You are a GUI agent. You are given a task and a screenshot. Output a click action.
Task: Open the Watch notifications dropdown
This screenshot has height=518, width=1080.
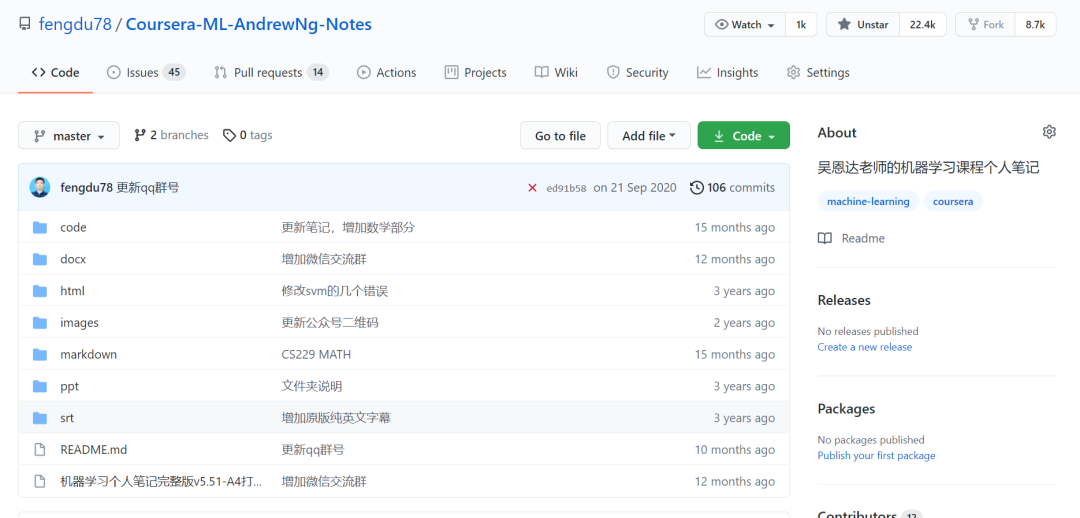745,25
